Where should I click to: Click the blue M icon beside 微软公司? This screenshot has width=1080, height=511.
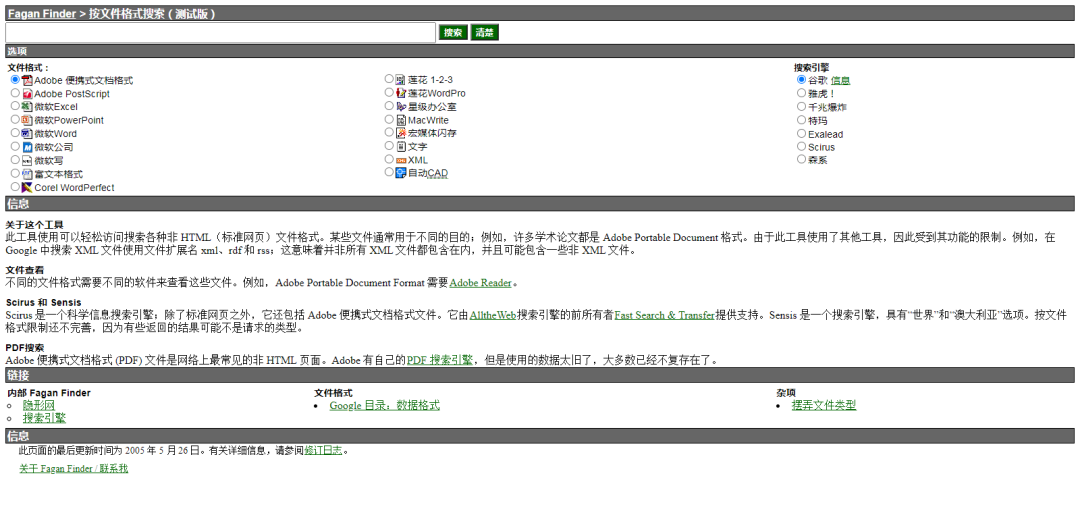click(x=27, y=147)
